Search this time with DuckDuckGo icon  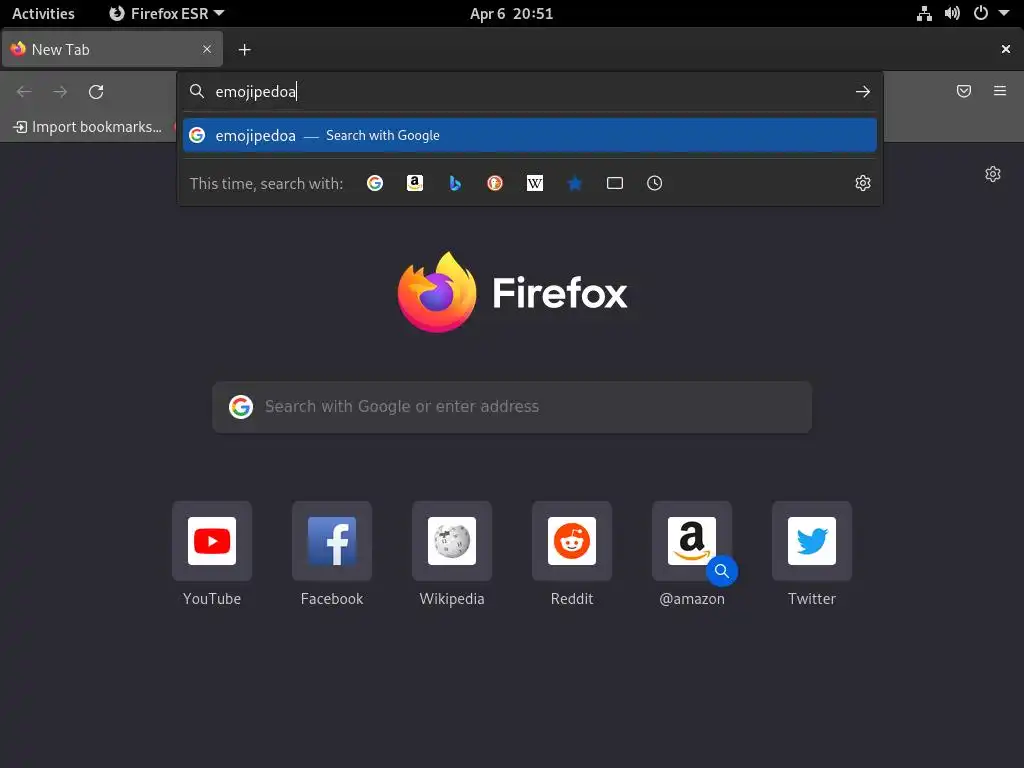[x=495, y=184]
